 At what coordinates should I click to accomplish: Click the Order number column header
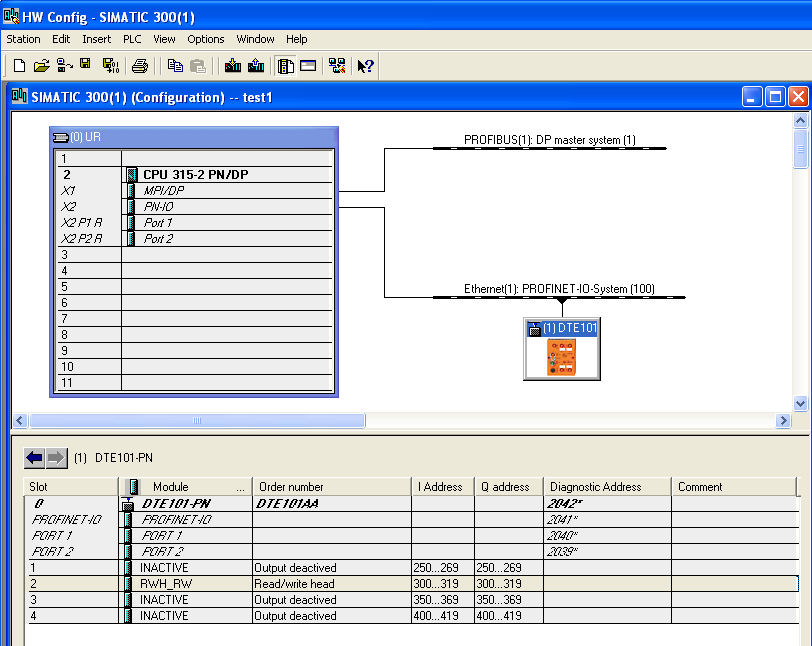[x=332, y=487]
